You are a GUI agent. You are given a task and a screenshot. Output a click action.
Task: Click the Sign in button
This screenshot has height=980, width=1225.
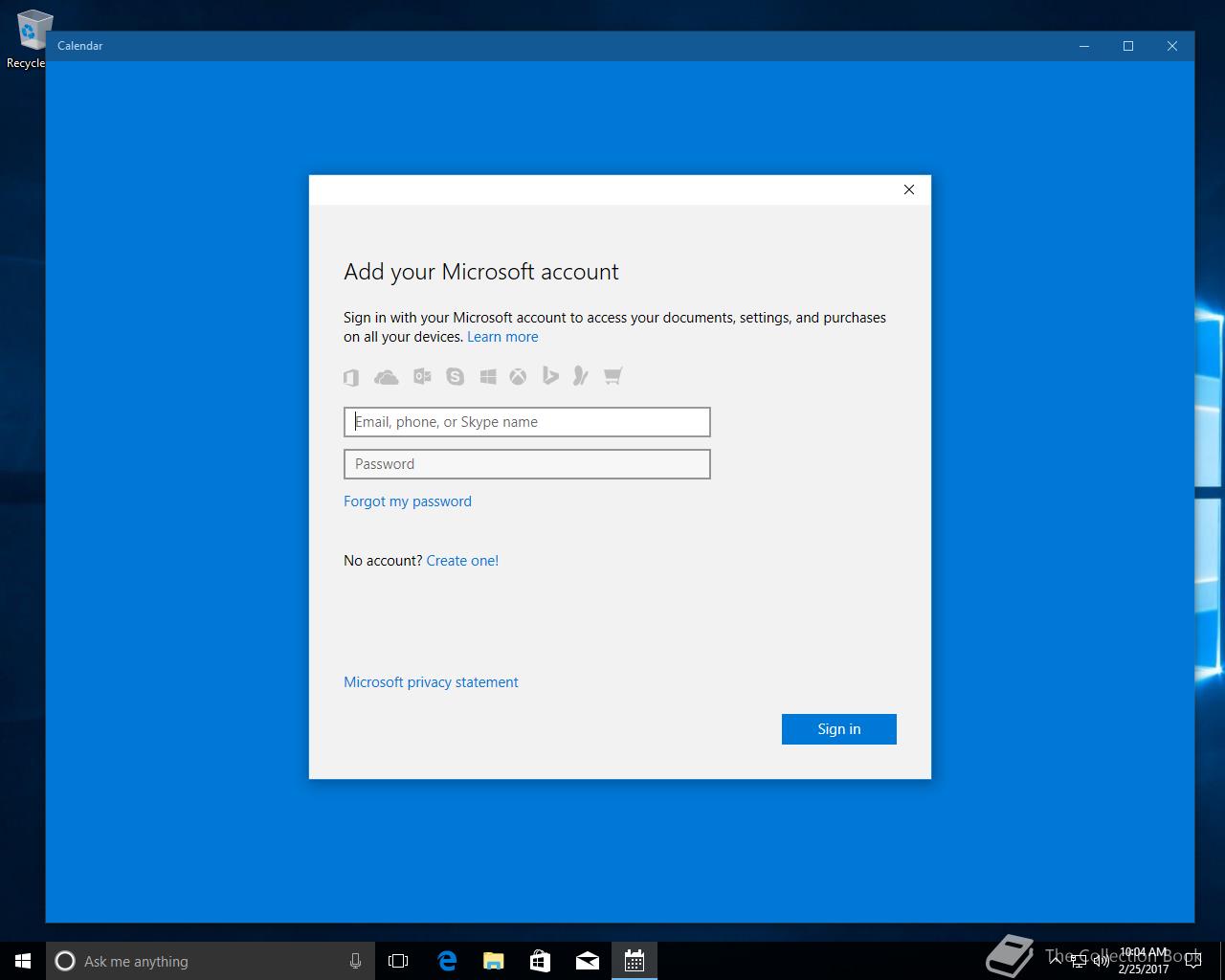839,729
